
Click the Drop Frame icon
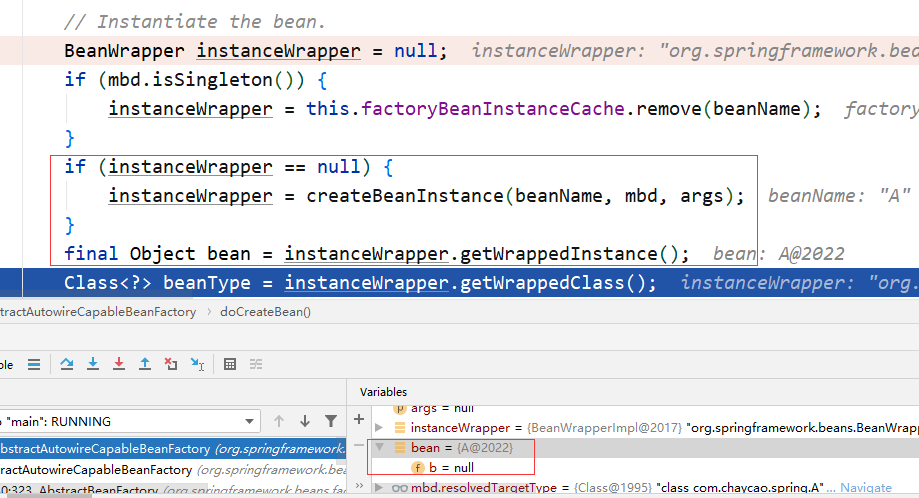[x=171, y=364]
